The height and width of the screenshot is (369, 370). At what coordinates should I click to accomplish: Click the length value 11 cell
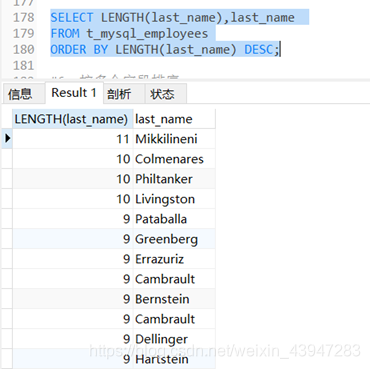[73, 139]
